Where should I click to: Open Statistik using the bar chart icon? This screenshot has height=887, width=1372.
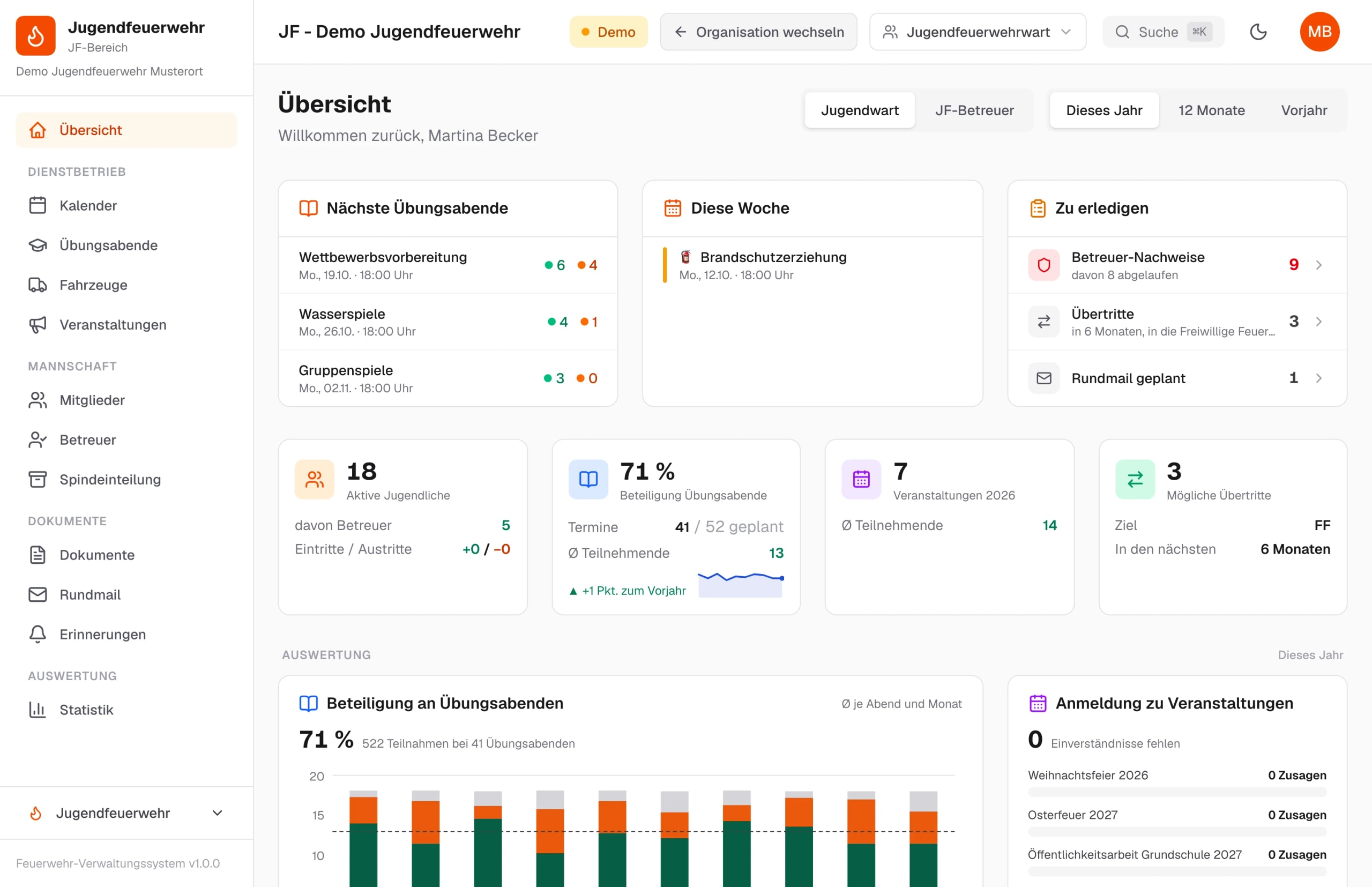coord(38,710)
